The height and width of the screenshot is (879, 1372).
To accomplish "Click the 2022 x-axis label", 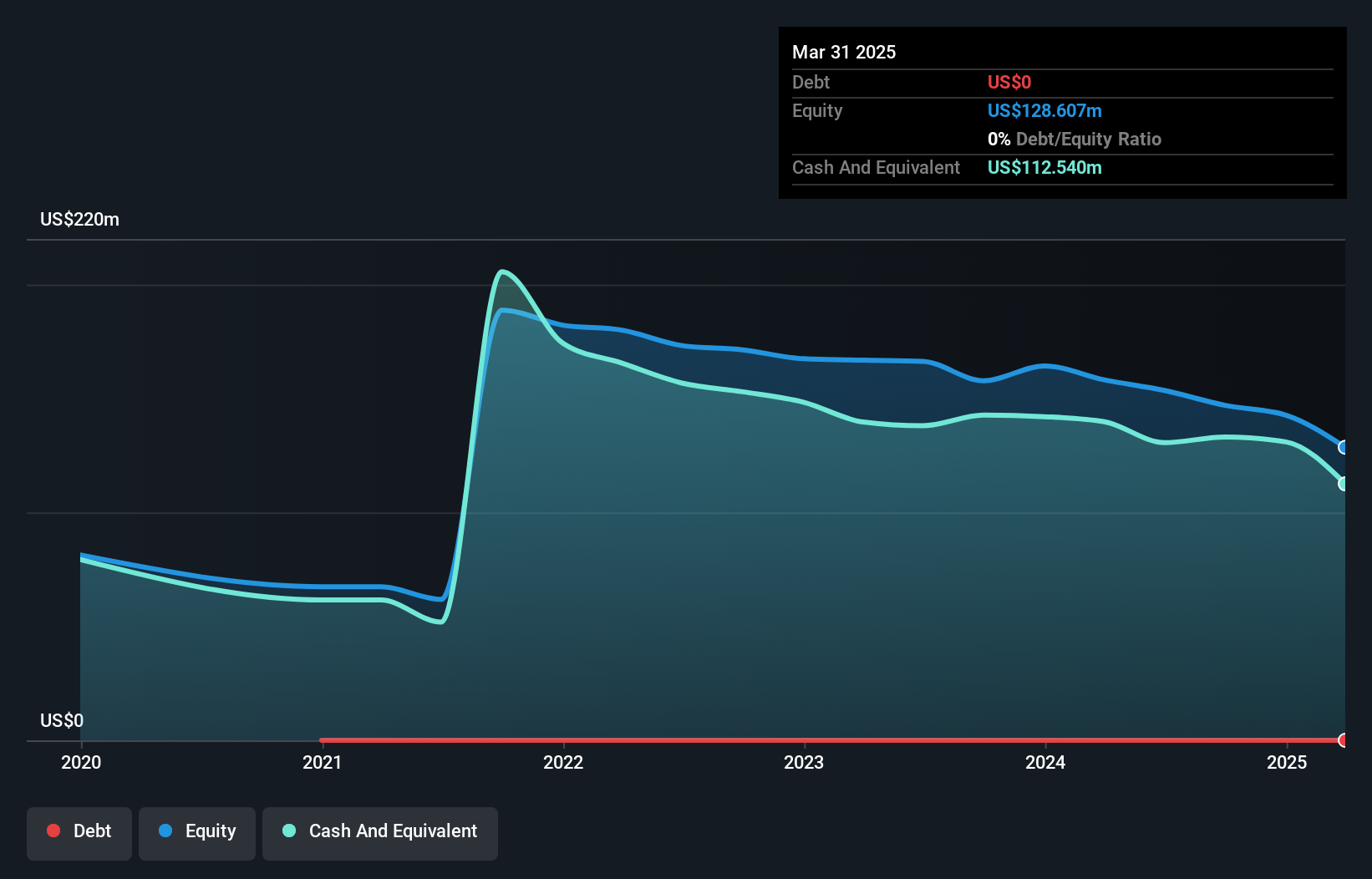I will click(x=563, y=762).
